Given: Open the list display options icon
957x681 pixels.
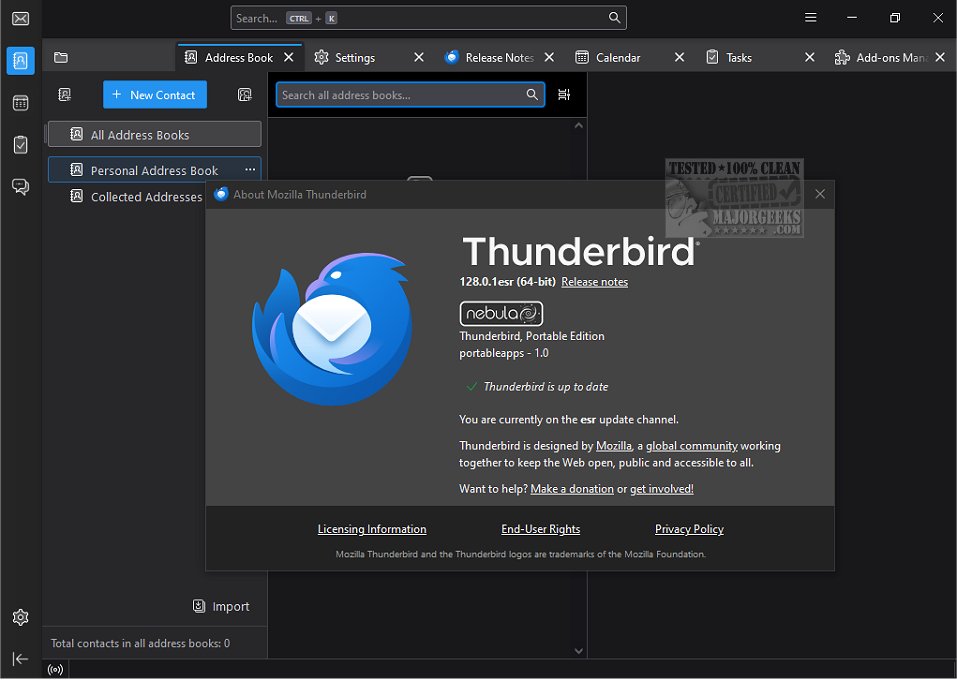Looking at the screenshot, I should coord(564,95).
